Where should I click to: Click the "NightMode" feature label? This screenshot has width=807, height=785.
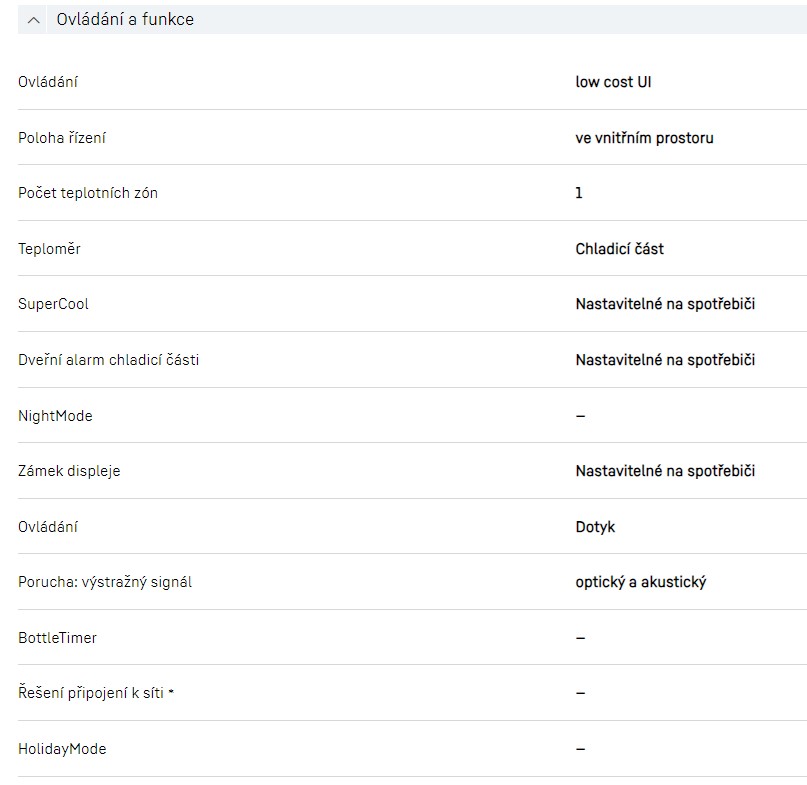pos(55,416)
